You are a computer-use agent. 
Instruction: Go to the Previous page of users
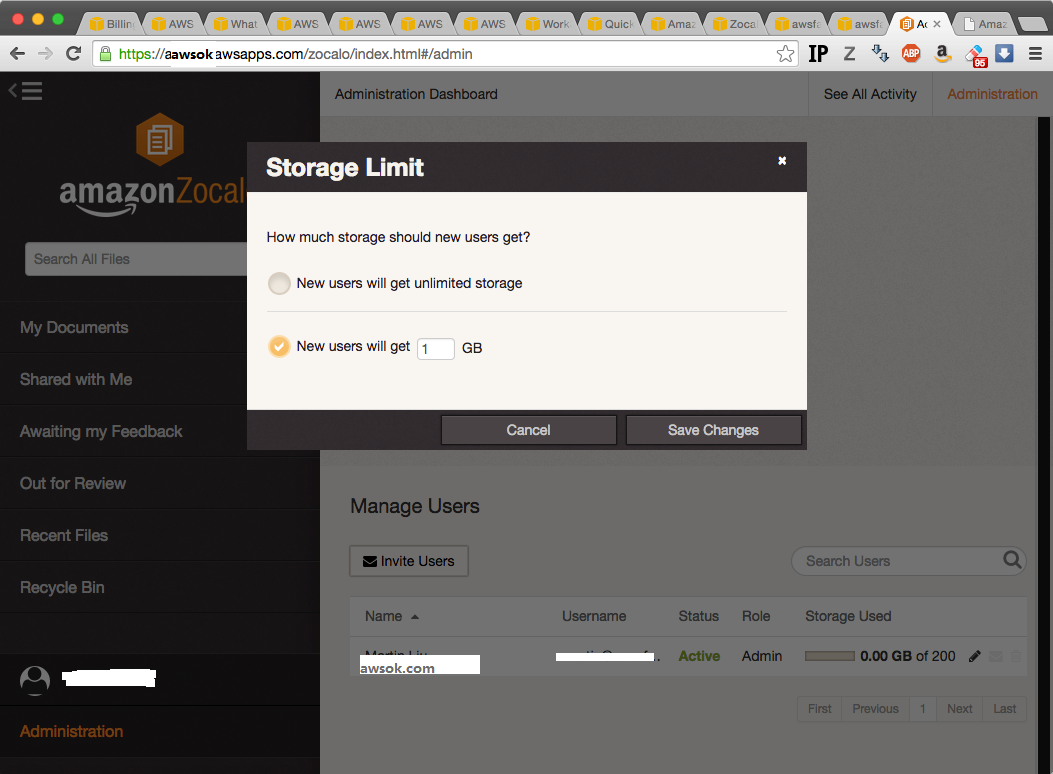click(x=876, y=709)
